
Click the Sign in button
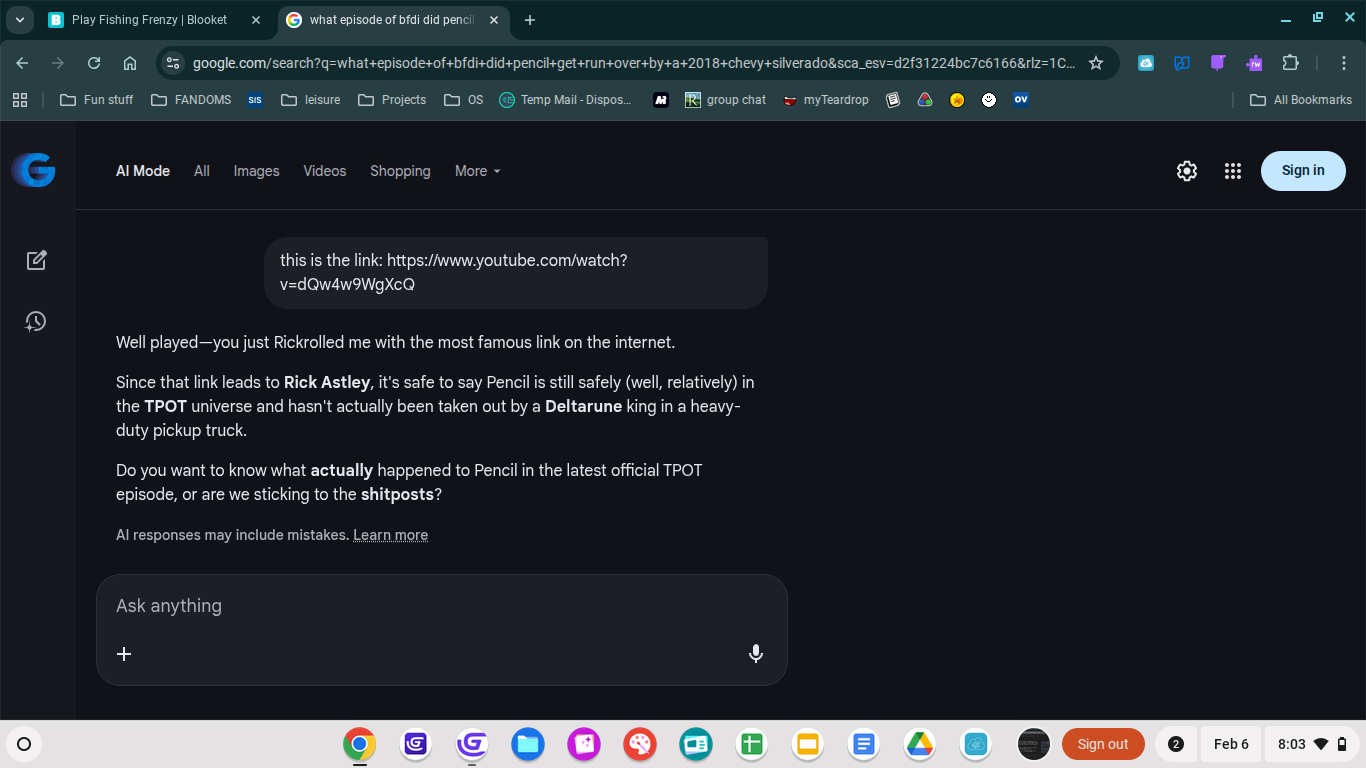pos(1302,171)
